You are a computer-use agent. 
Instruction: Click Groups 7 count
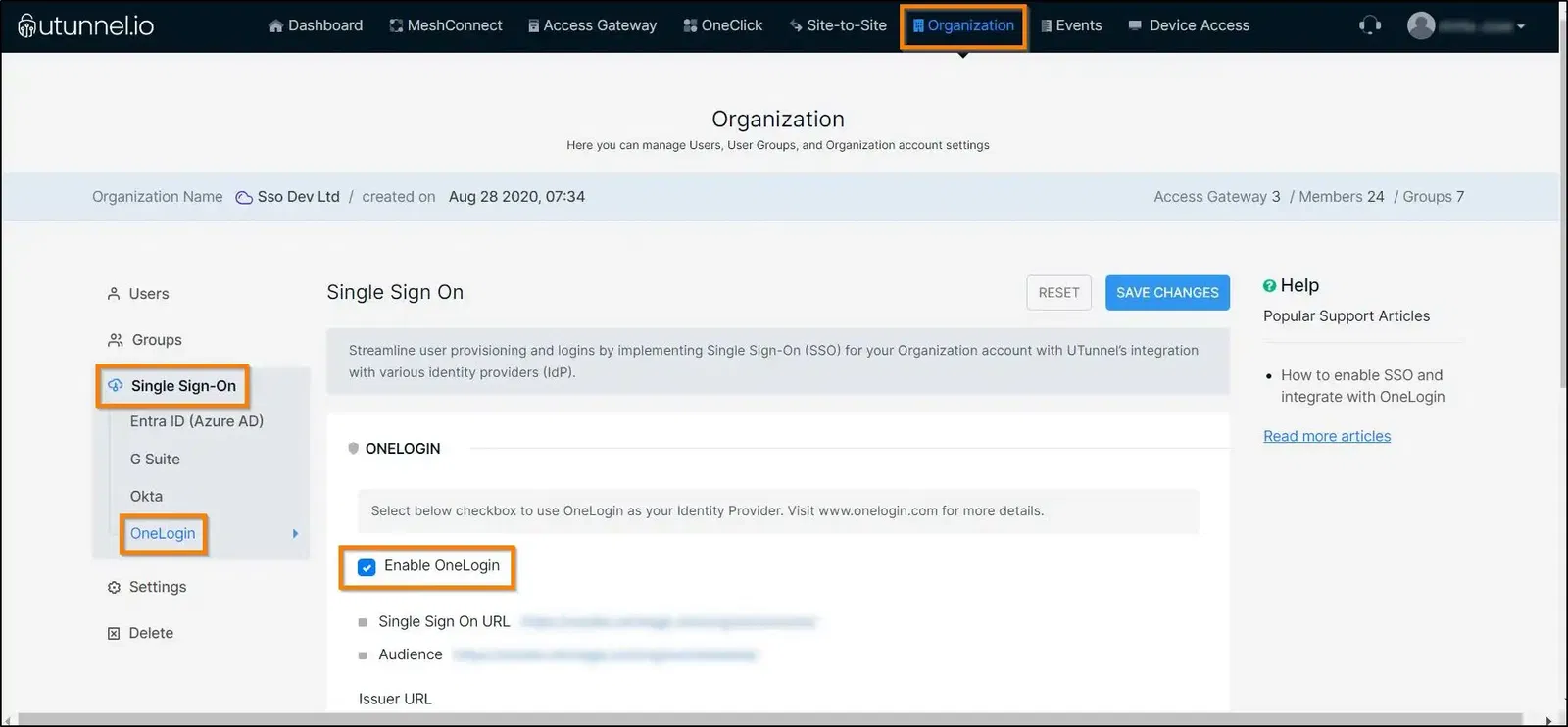(1433, 197)
